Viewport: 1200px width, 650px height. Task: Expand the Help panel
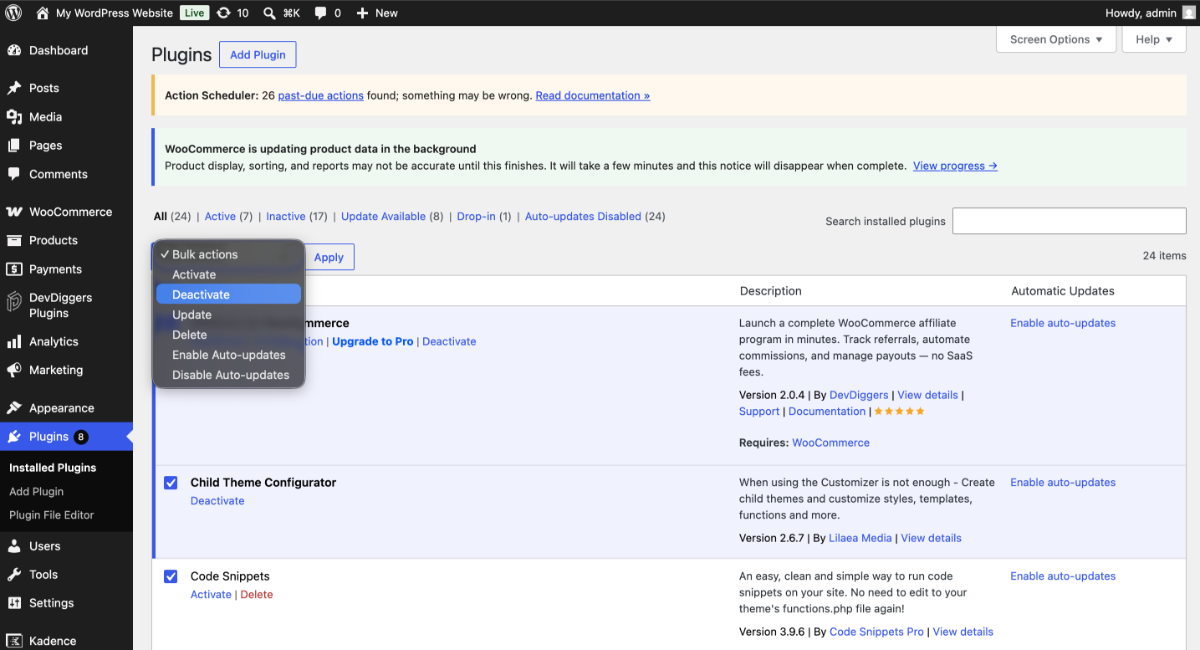pos(1154,40)
